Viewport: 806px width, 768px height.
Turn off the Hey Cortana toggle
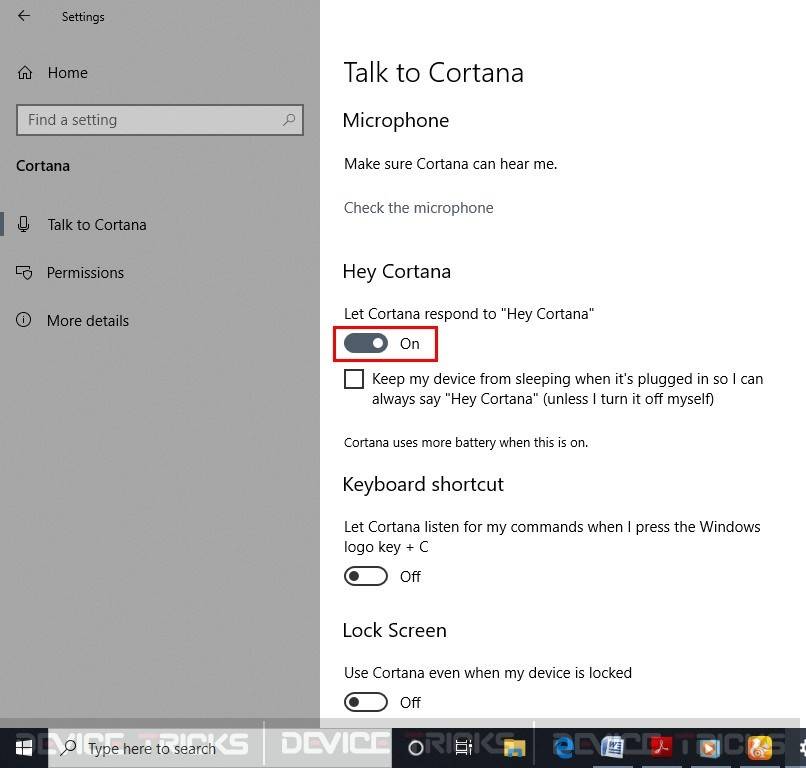365,343
